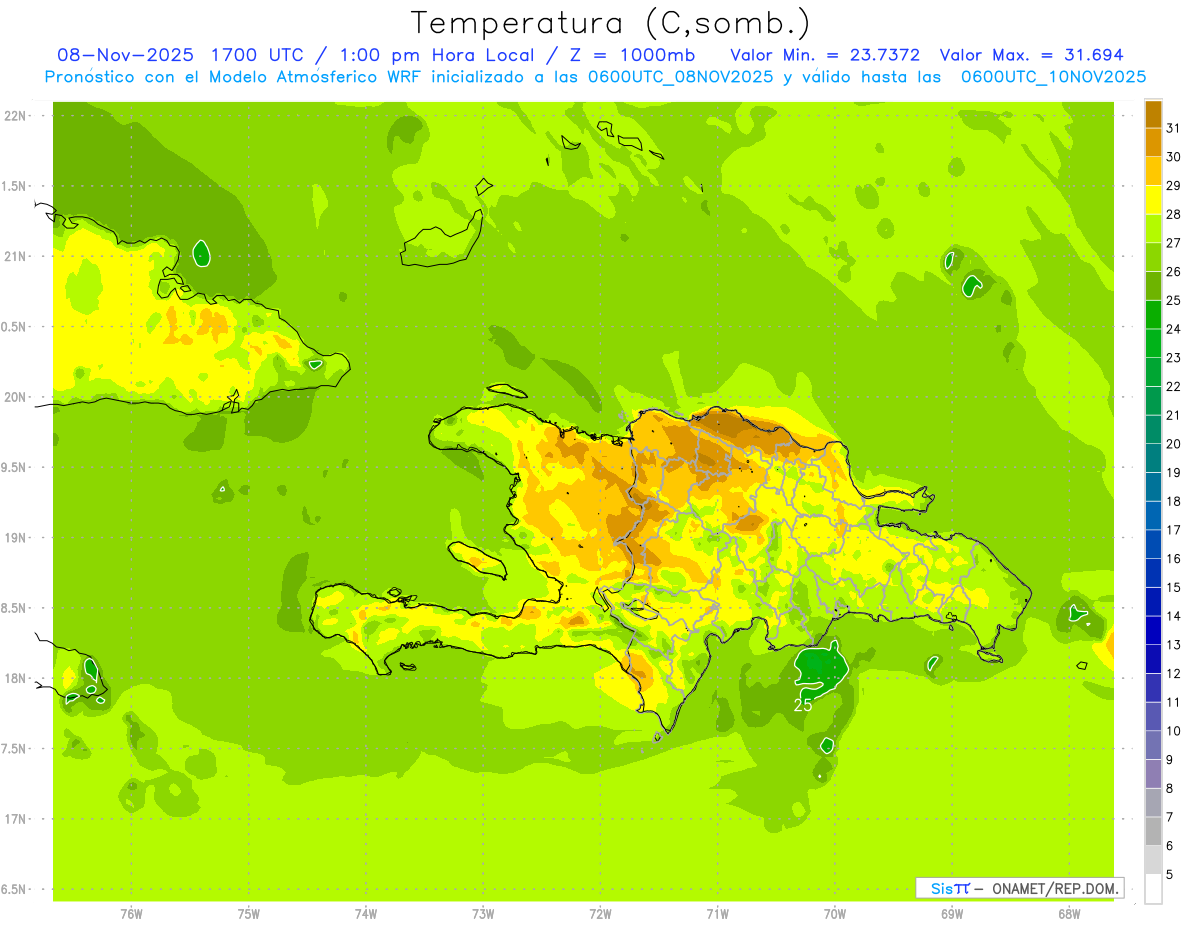The image size is (1200, 927).
Task: Pick the teal swatch between 19 and 20
Action: (x=1153, y=458)
